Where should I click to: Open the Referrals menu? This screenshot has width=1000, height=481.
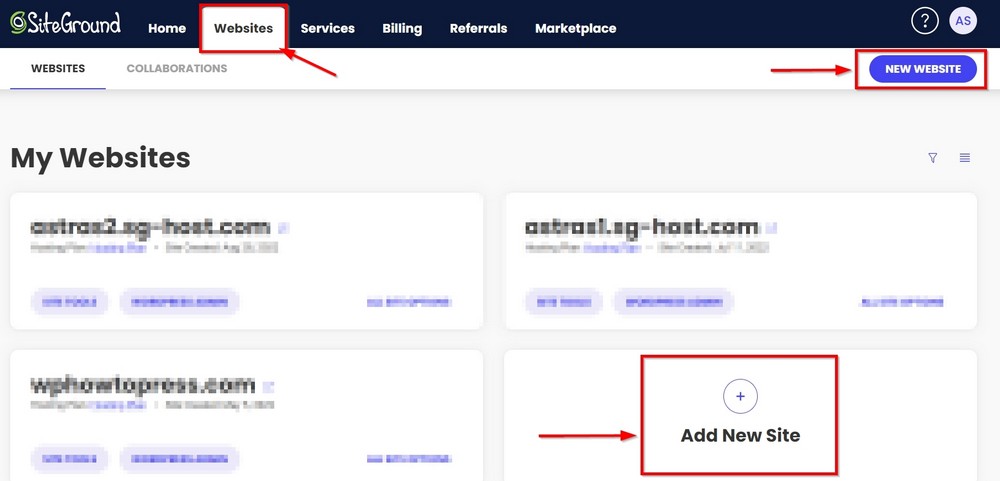tap(478, 28)
